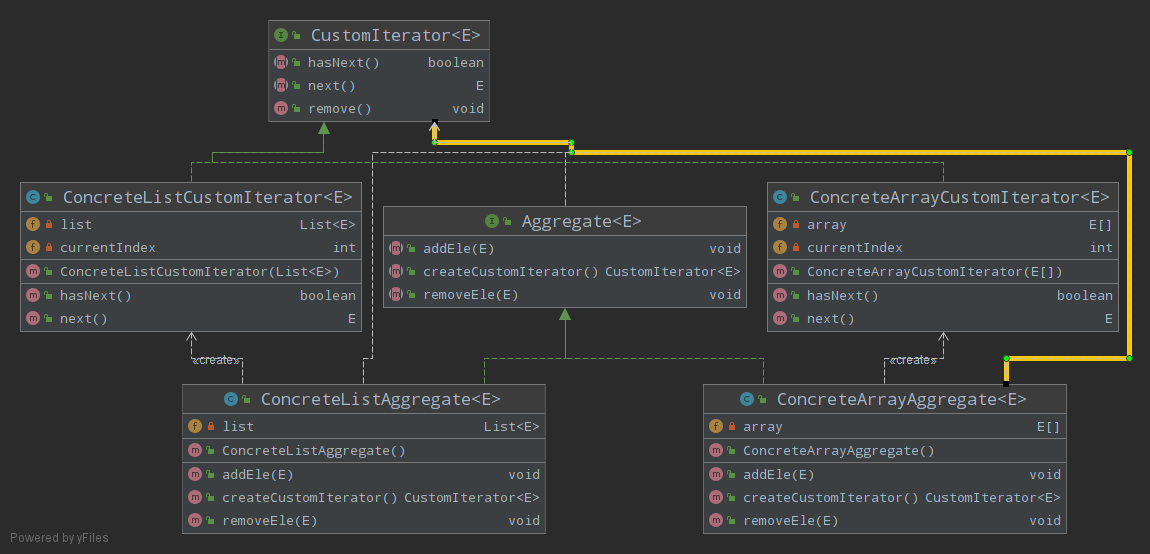
Task: Click removeEle(E) name in Aggregate
Action: pyautogui.click(x=470, y=294)
